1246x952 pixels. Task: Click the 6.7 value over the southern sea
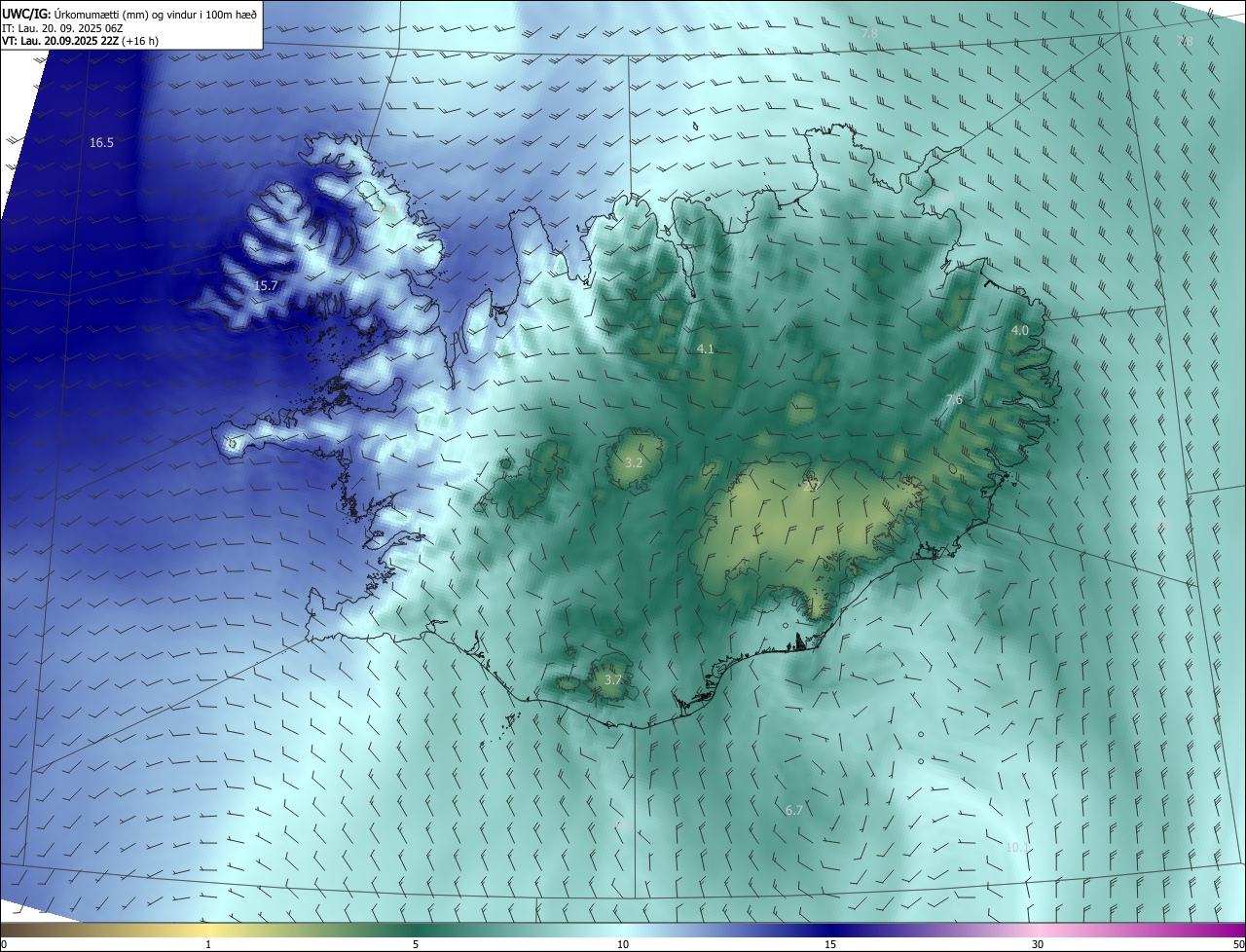click(x=794, y=810)
